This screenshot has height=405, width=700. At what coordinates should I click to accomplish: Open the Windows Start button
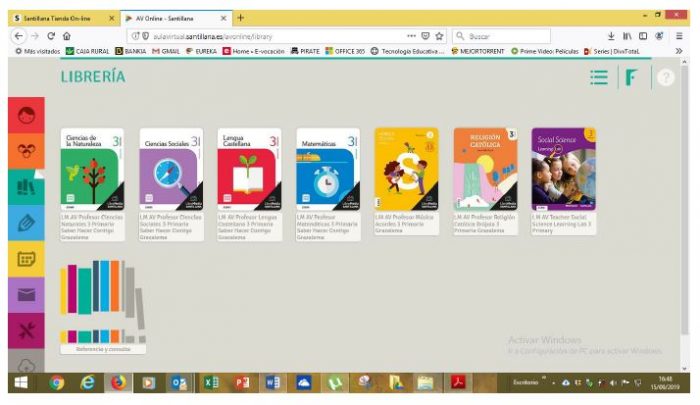pos(21,383)
